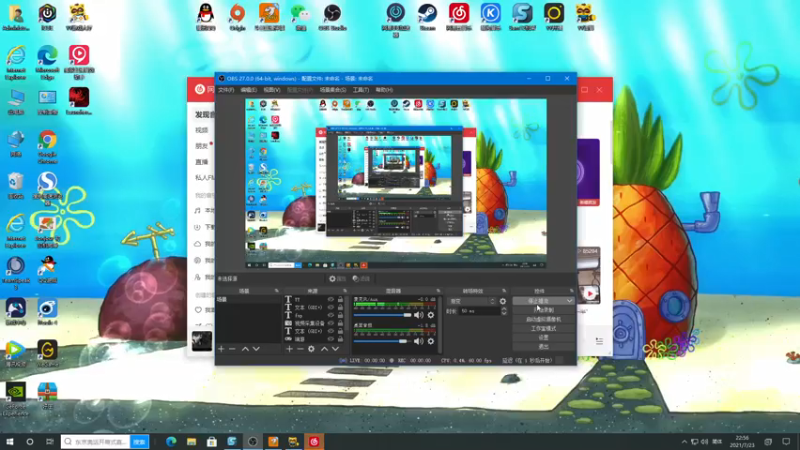Select the scene item in scenes list

[249, 299]
